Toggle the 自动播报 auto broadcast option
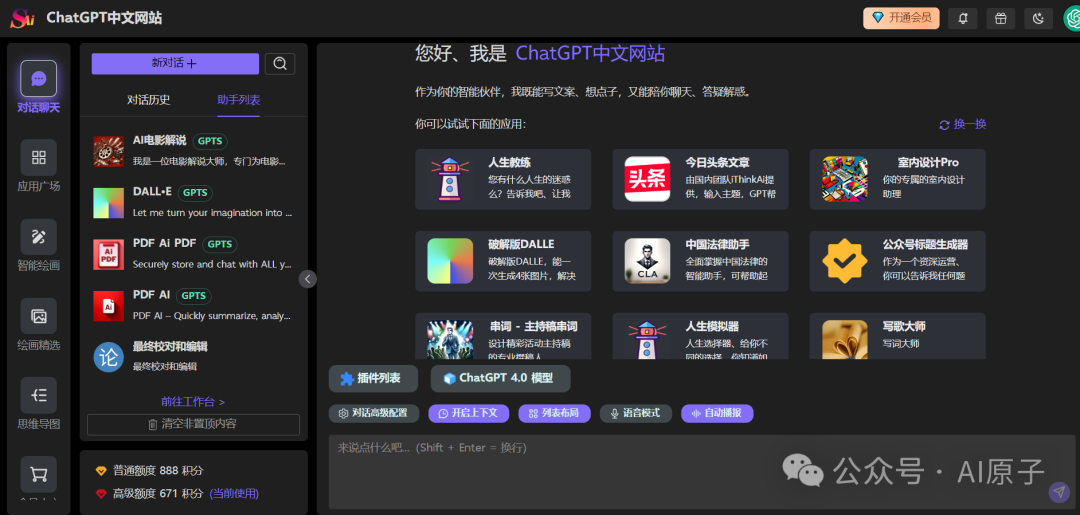Image resolution: width=1080 pixels, height=515 pixels. (x=717, y=413)
